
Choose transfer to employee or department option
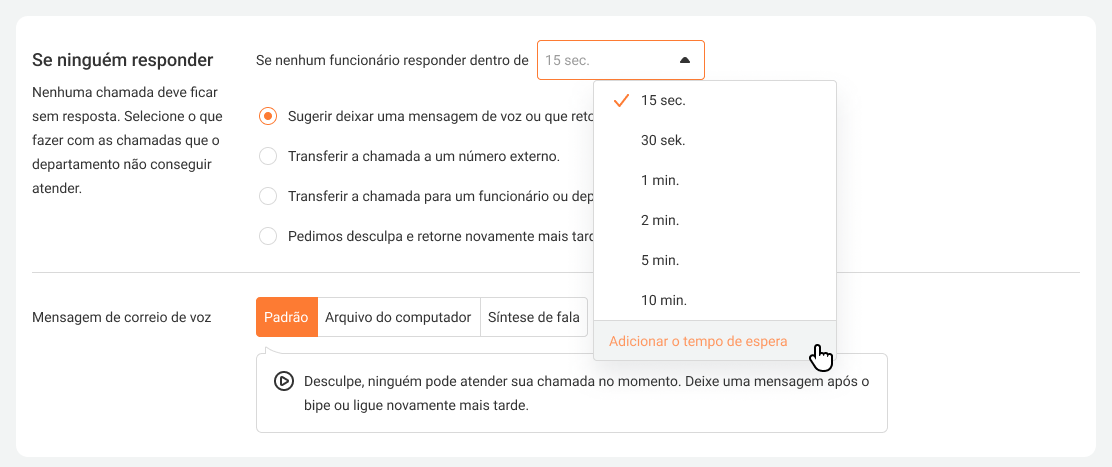point(267,196)
